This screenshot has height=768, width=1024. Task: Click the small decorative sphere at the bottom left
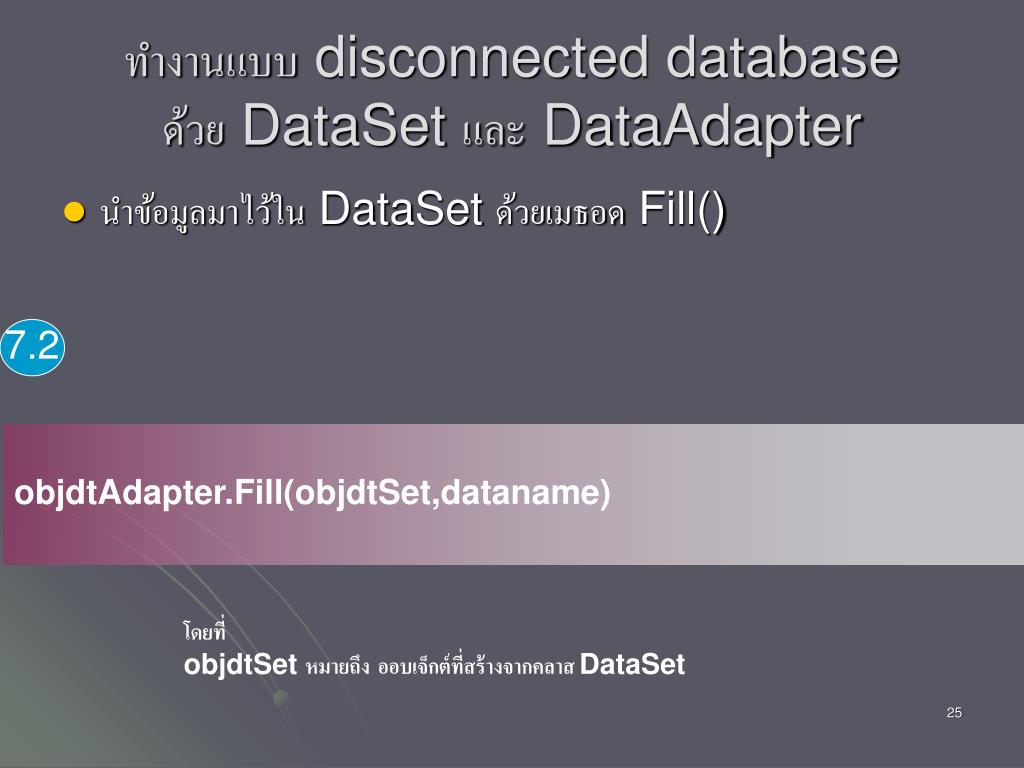click(x=281, y=698)
